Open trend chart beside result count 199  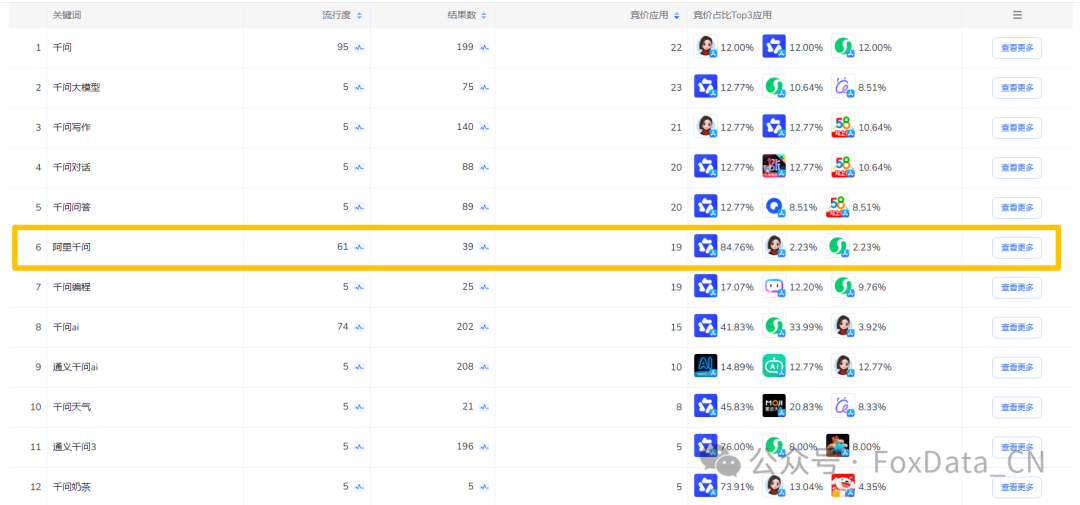(x=484, y=48)
